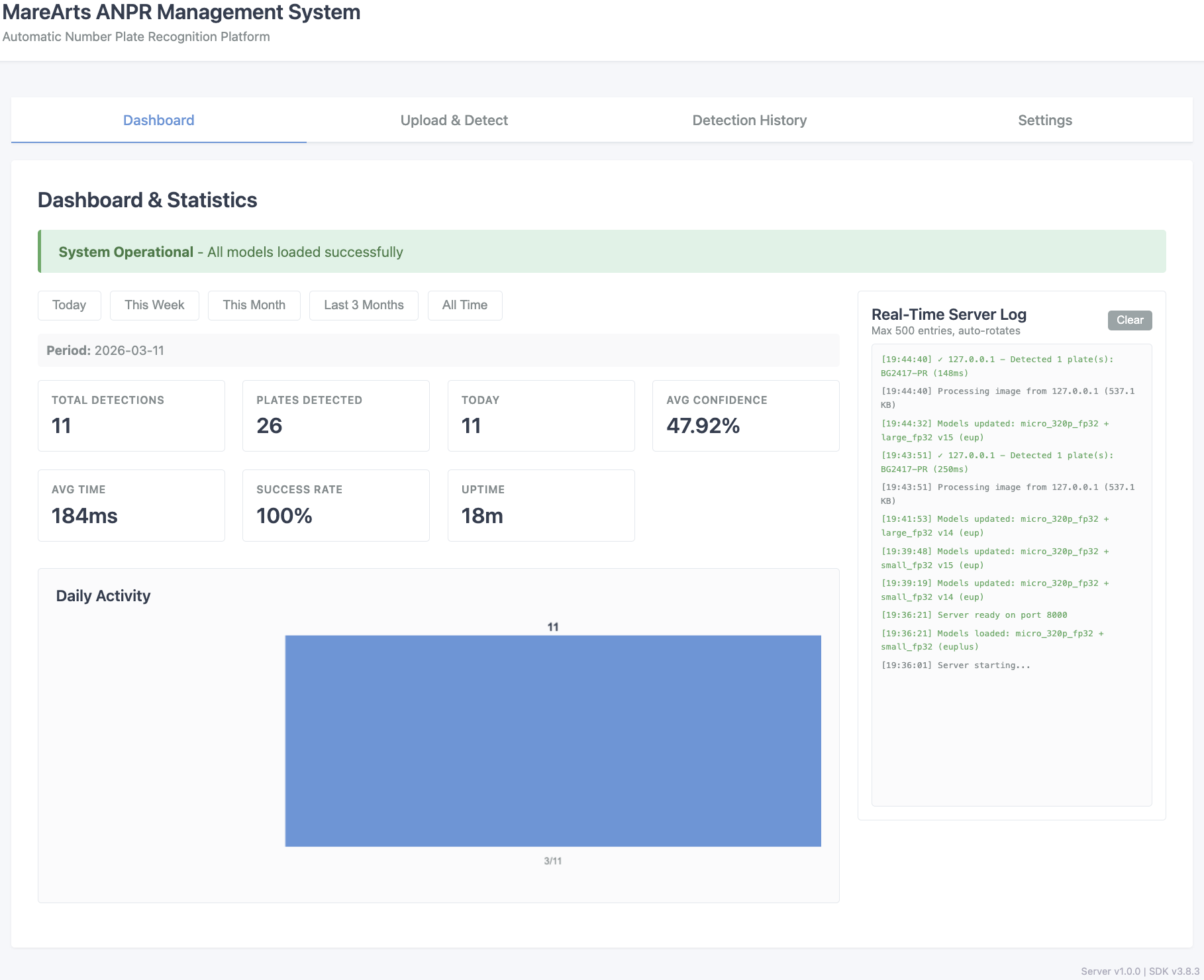Image resolution: width=1204 pixels, height=980 pixels.
Task: View All Time statistics
Action: 464,305
